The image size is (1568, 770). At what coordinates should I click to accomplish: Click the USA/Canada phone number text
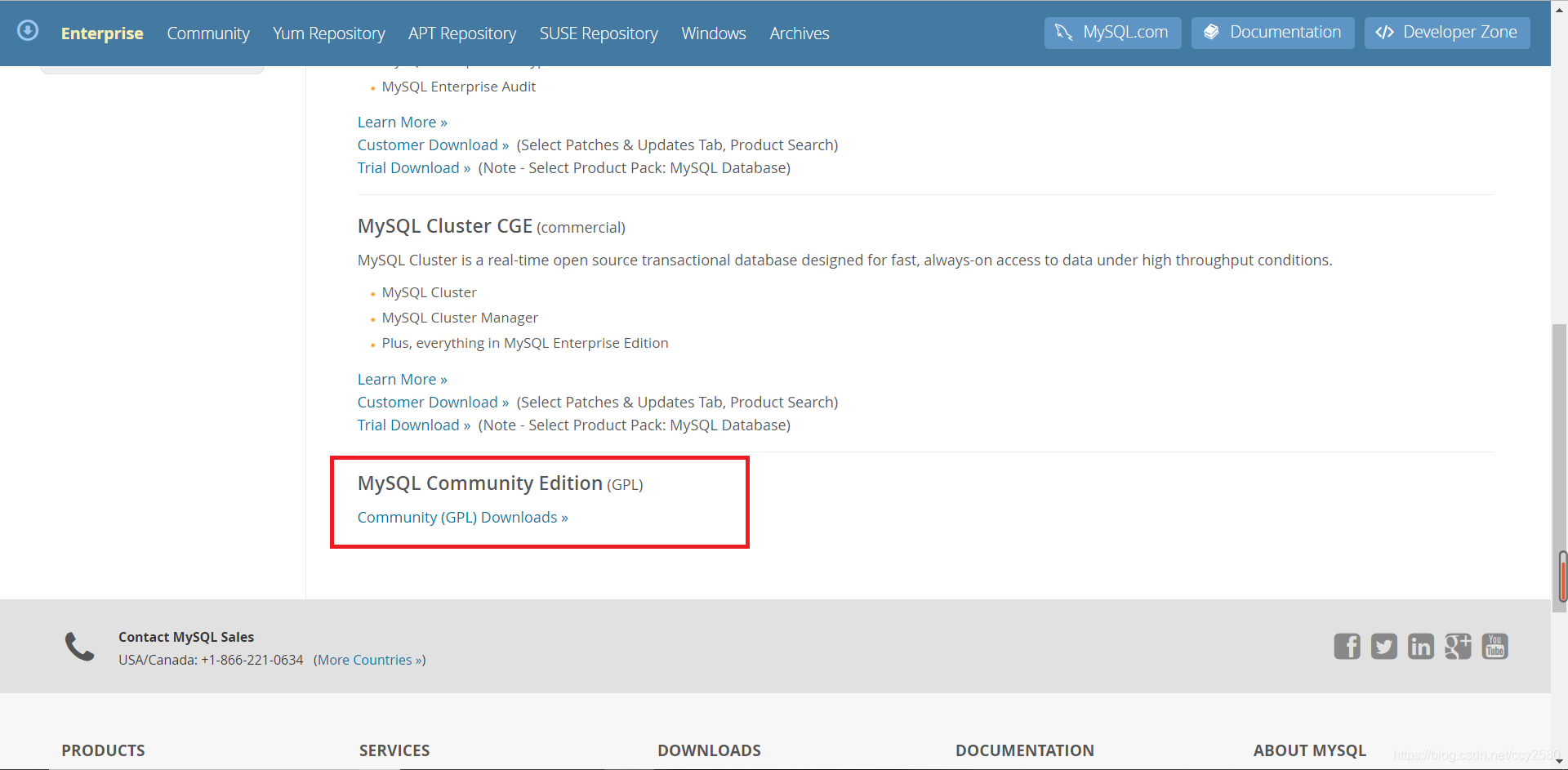(211, 660)
